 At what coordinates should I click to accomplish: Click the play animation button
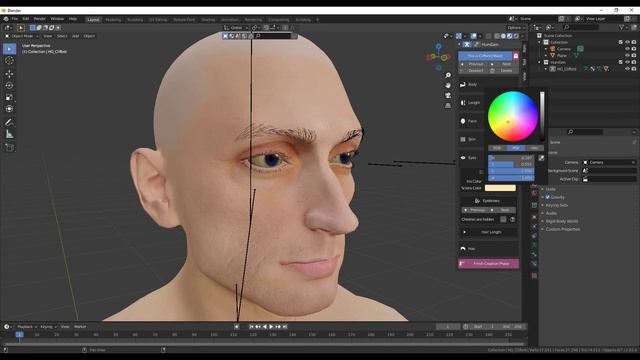[271, 327]
